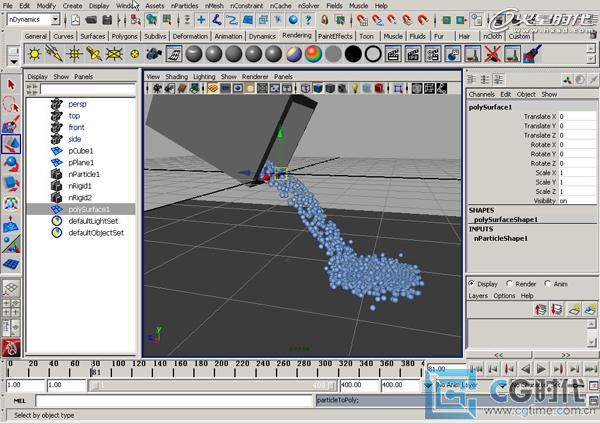Switch to the Polygons shelf tab

(124, 36)
